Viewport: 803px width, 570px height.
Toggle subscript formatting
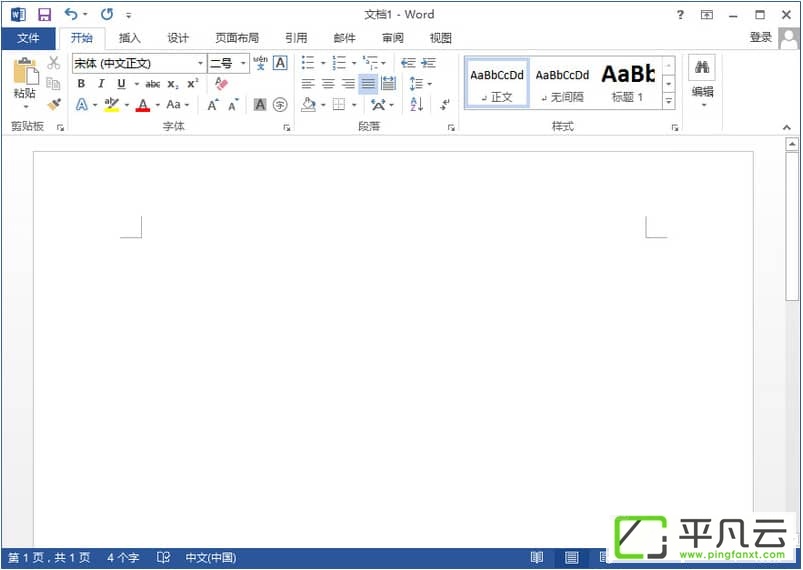173,84
